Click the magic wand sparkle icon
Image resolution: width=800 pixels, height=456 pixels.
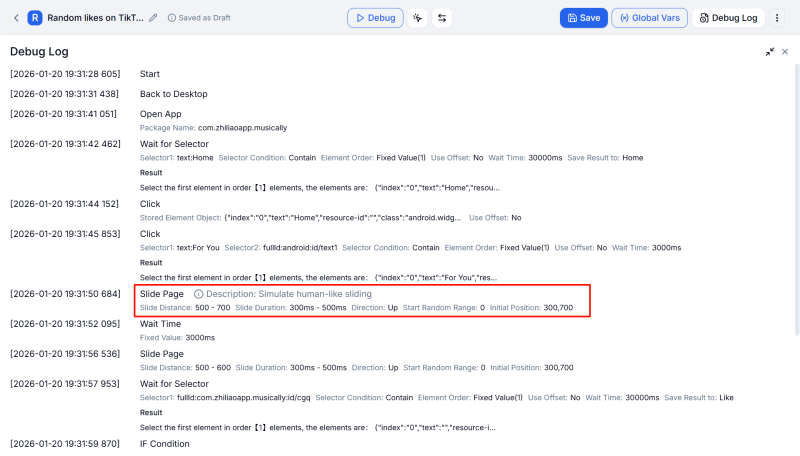point(417,18)
